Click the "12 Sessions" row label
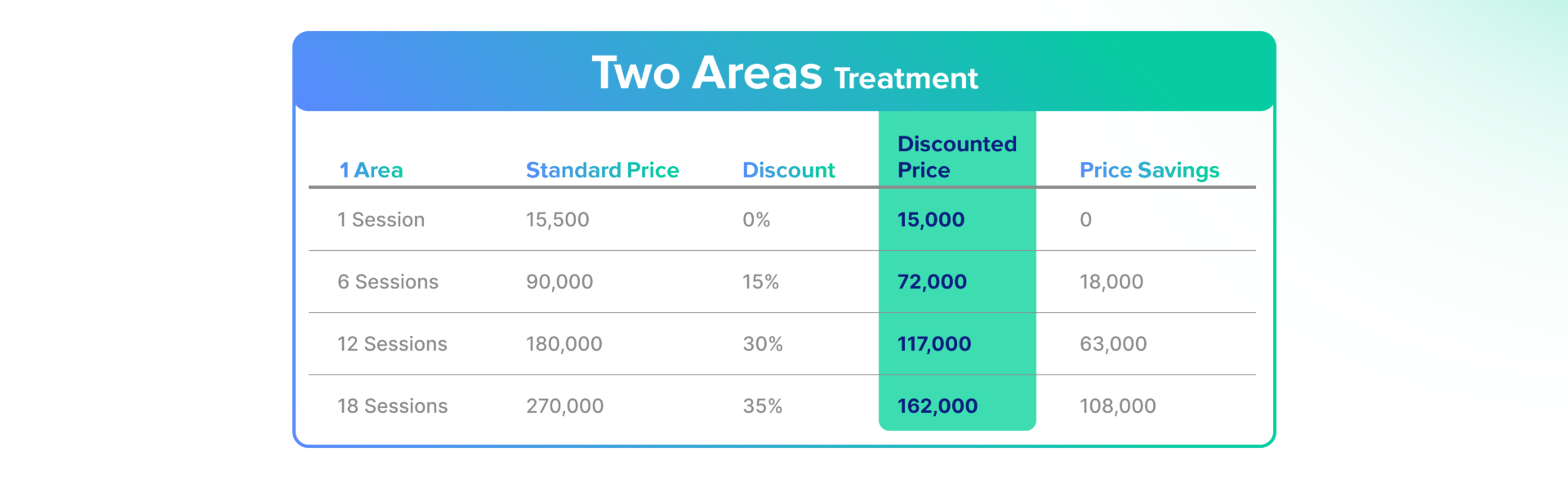Viewport: 1568px width, 479px height. click(x=392, y=344)
